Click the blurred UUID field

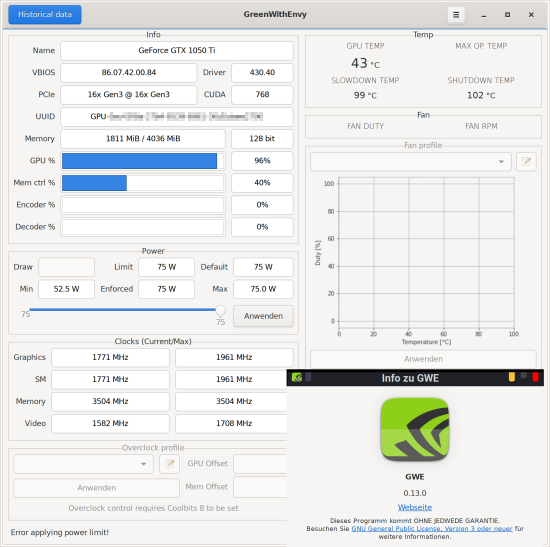tap(177, 117)
